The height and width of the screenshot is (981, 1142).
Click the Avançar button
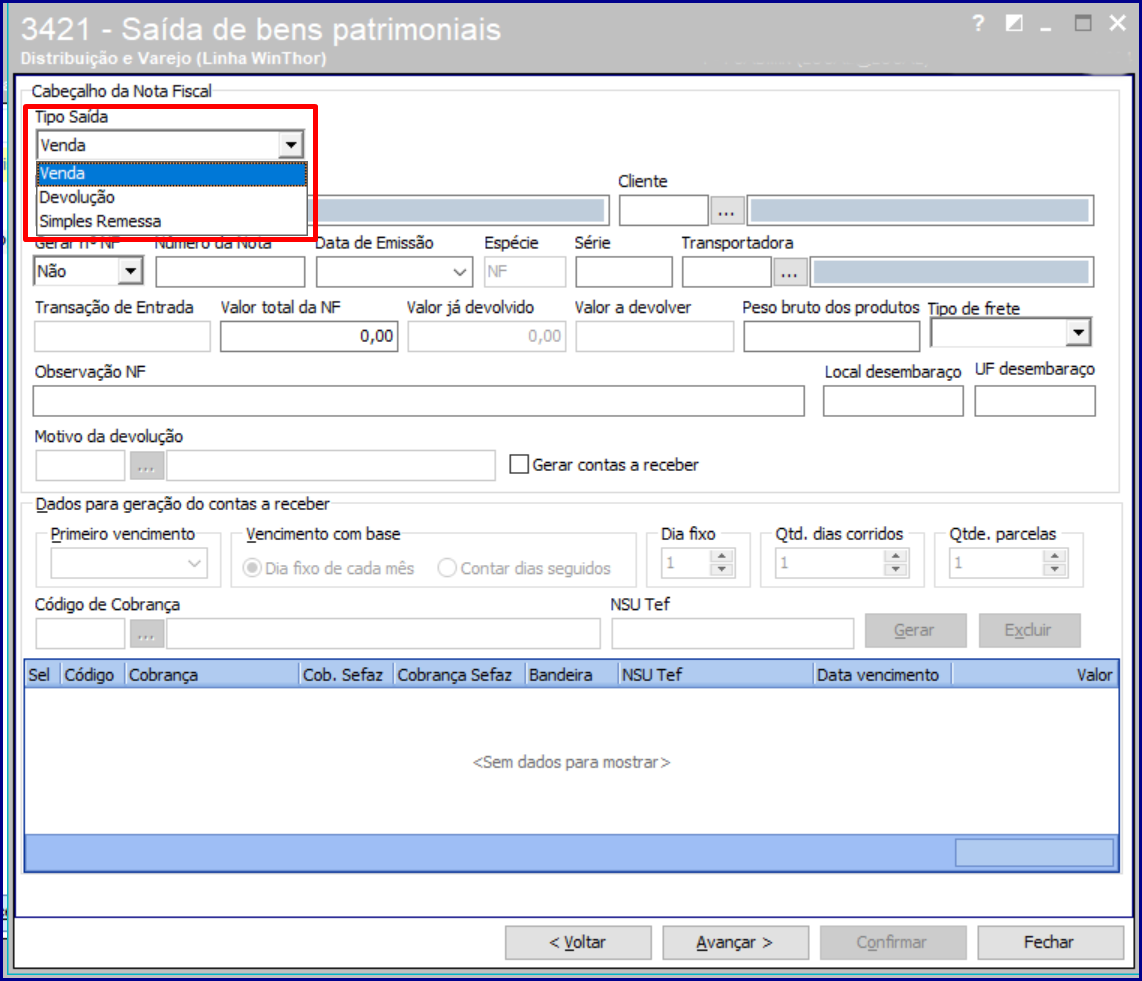pos(736,942)
